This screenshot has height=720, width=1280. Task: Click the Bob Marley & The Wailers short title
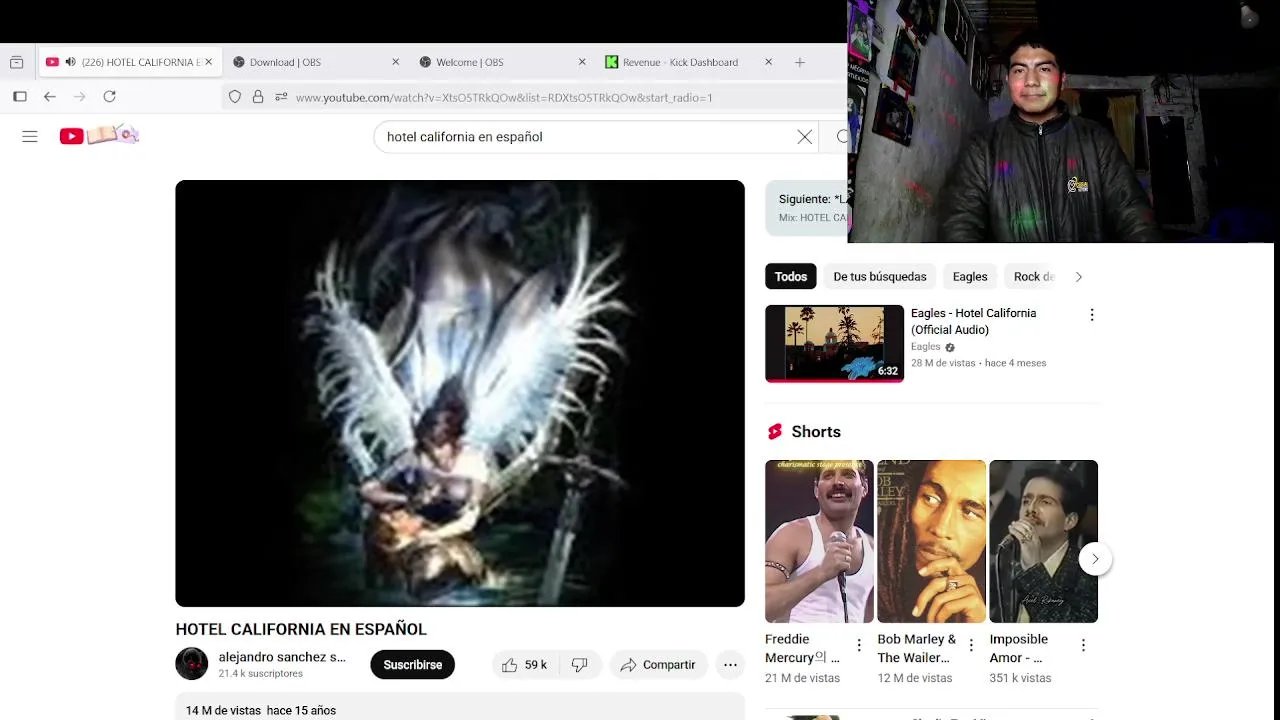click(x=917, y=648)
